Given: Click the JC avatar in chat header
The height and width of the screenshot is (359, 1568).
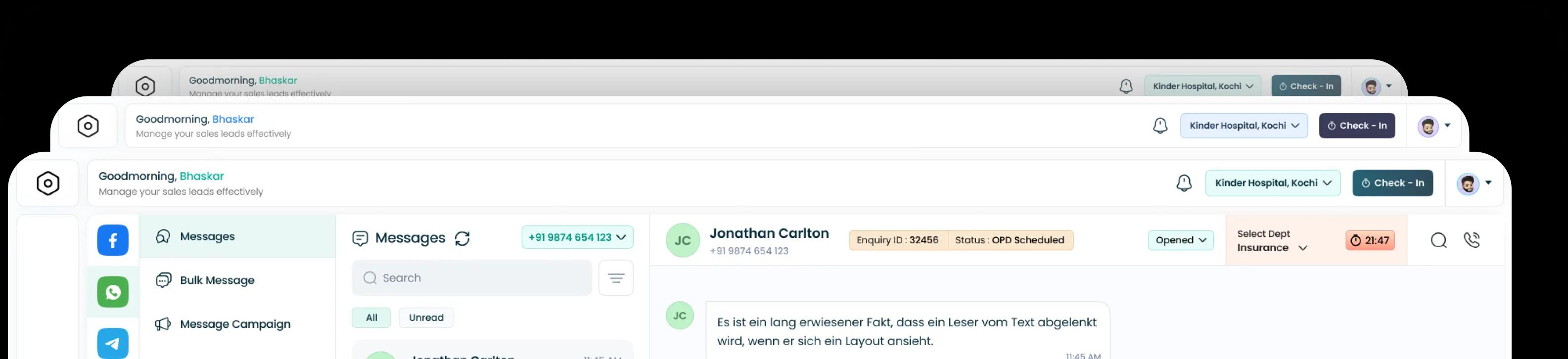Looking at the screenshot, I should point(683,240).
